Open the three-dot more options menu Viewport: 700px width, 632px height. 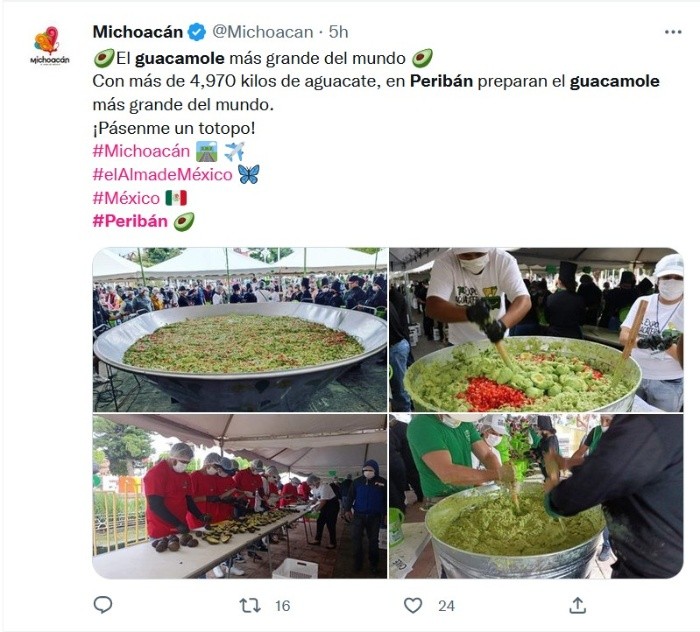pos(673,32)
